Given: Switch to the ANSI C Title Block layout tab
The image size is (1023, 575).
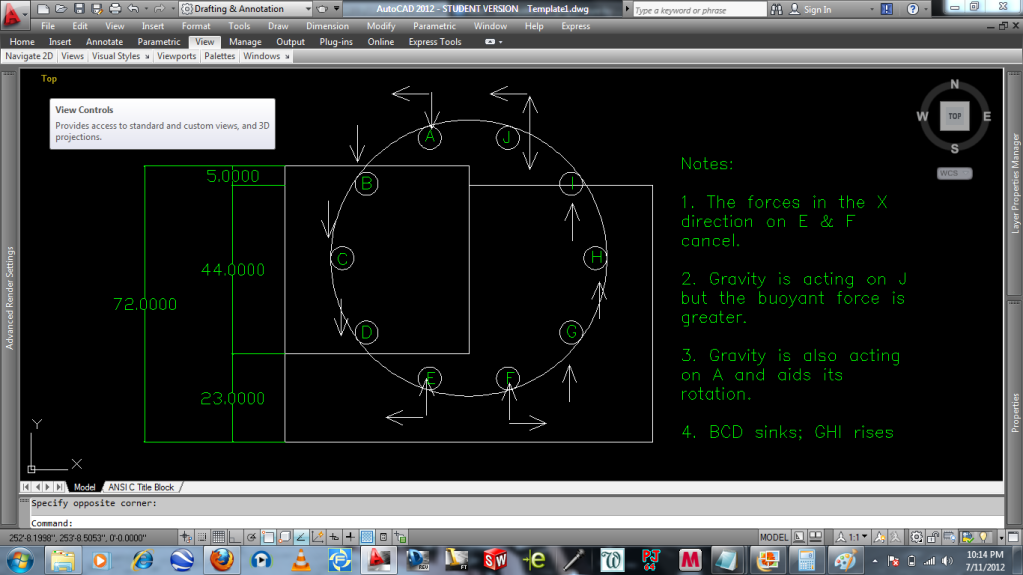Looking at the screenshot, I should click(141, 487).
